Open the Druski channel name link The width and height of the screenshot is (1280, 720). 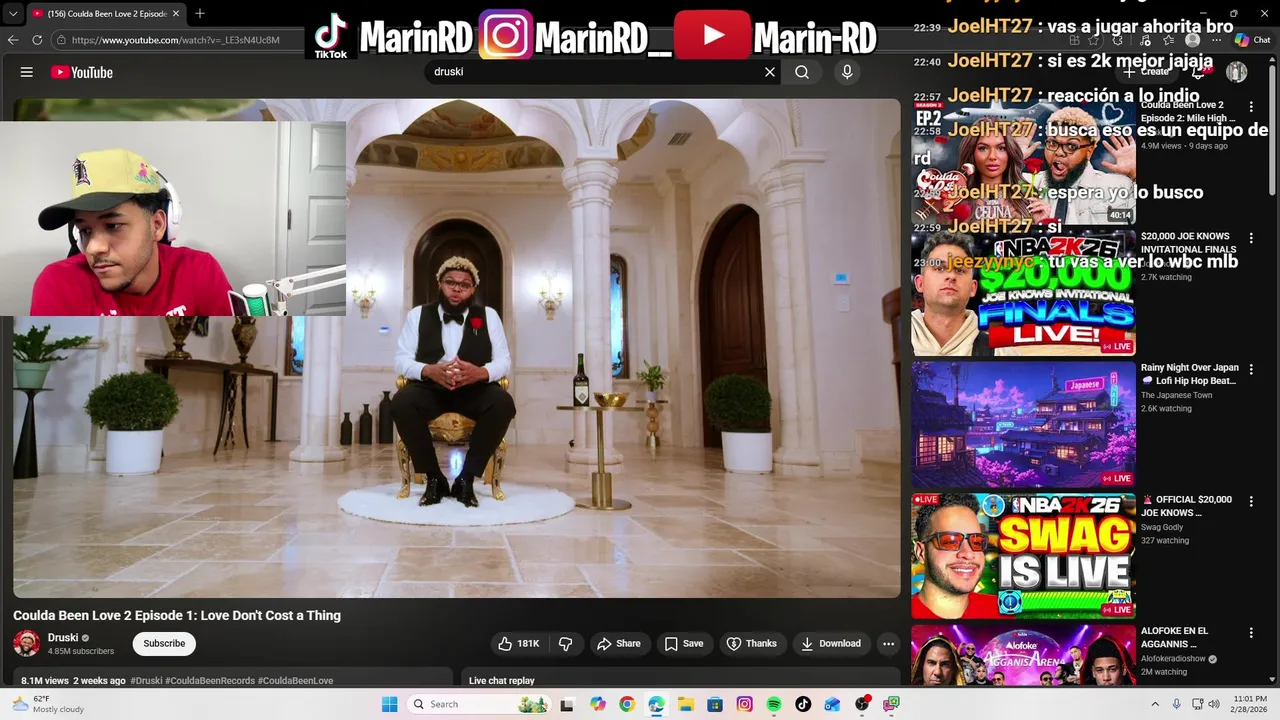pyautogui.click(x=63, y=638)
